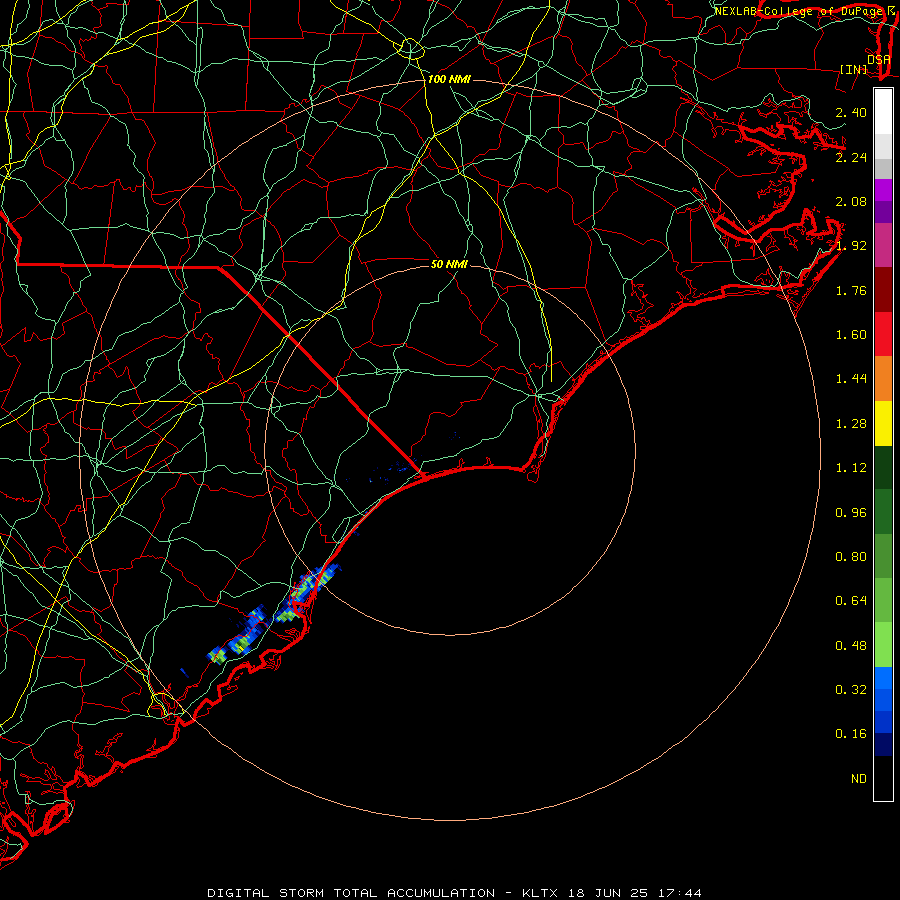Screen dimensions: 900x900
Task: Click the 50 NMI range ring label
Action: tap(449, 264)
